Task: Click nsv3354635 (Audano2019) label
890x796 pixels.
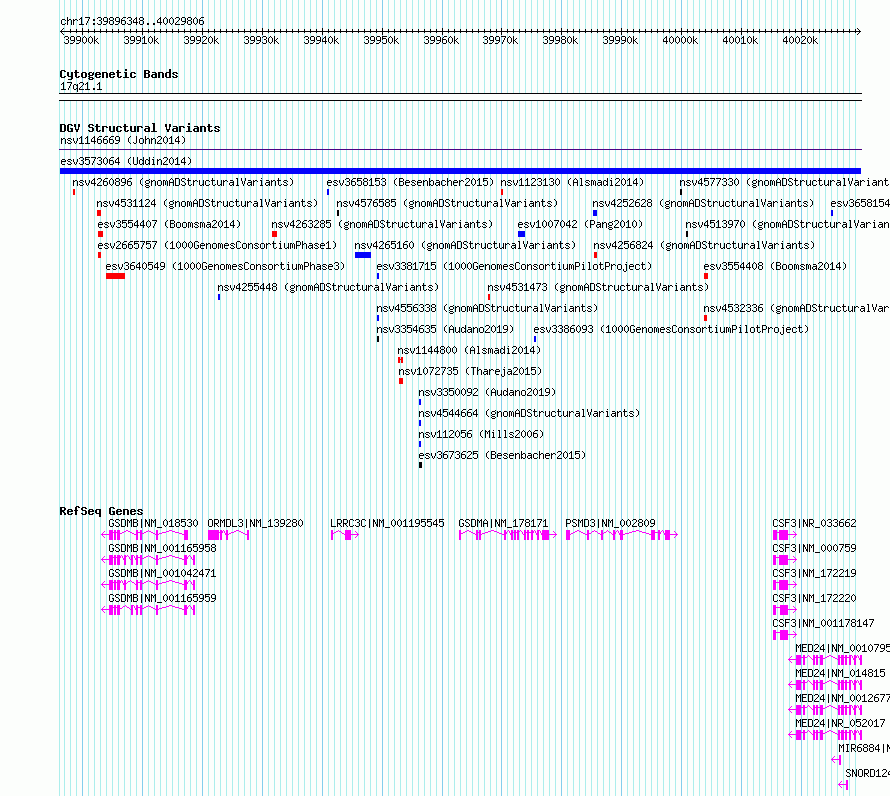Action: pyautogui.click(x=445, y=329)
